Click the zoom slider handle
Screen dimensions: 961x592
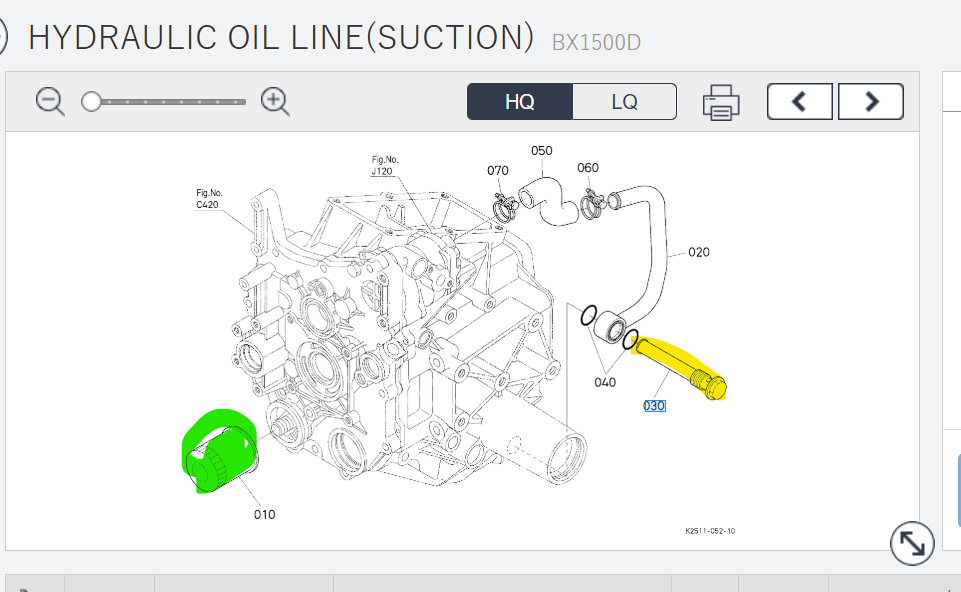tap(92, 101)
